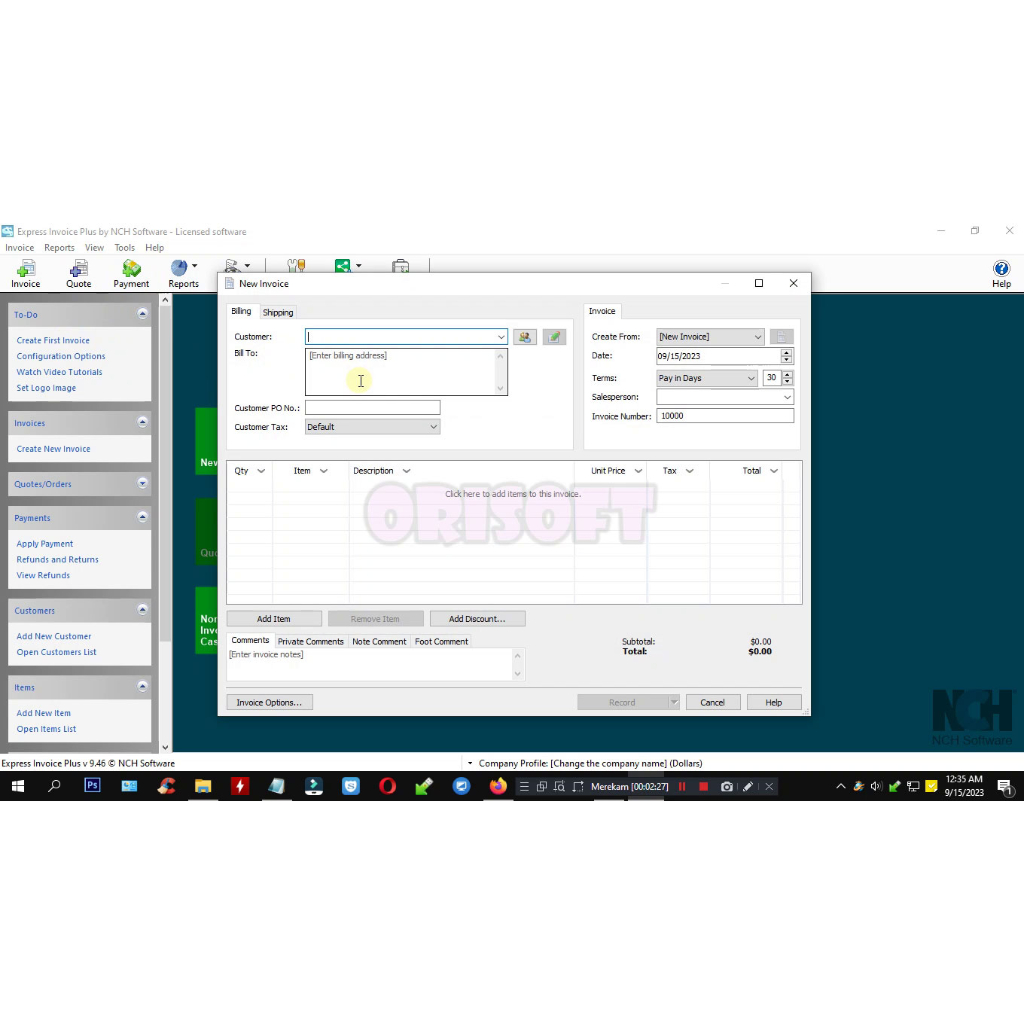1024x1024 pixels.
Task: Open the Create From dropdown
Action: (758, 337)
